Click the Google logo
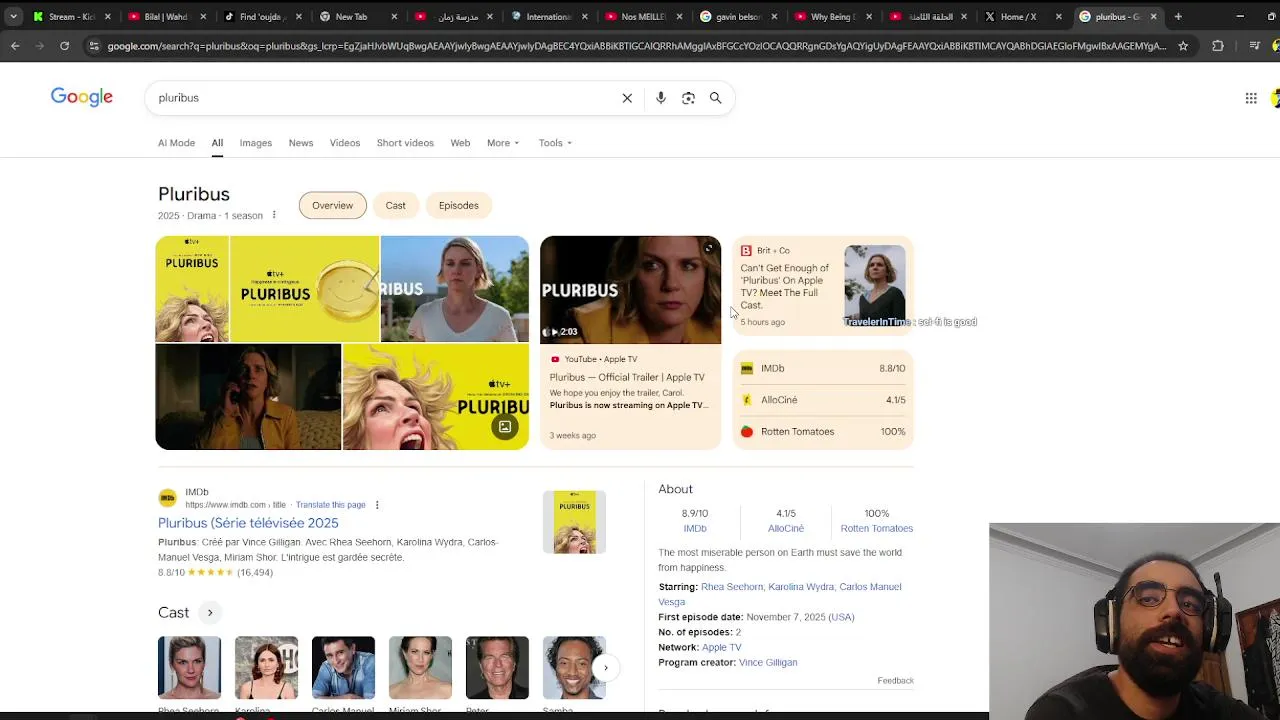 [82, 97]
